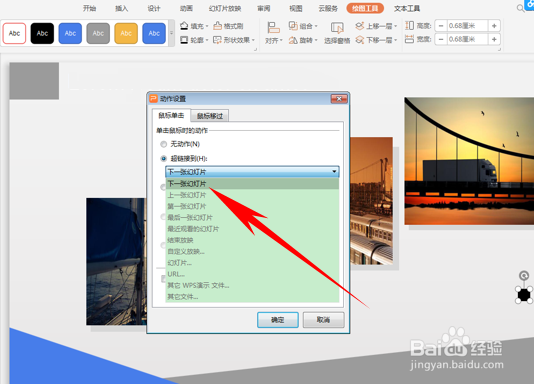Open the 开始 ribbon tab
This screenshot has height=384, width=535.
tap(89, 8)
